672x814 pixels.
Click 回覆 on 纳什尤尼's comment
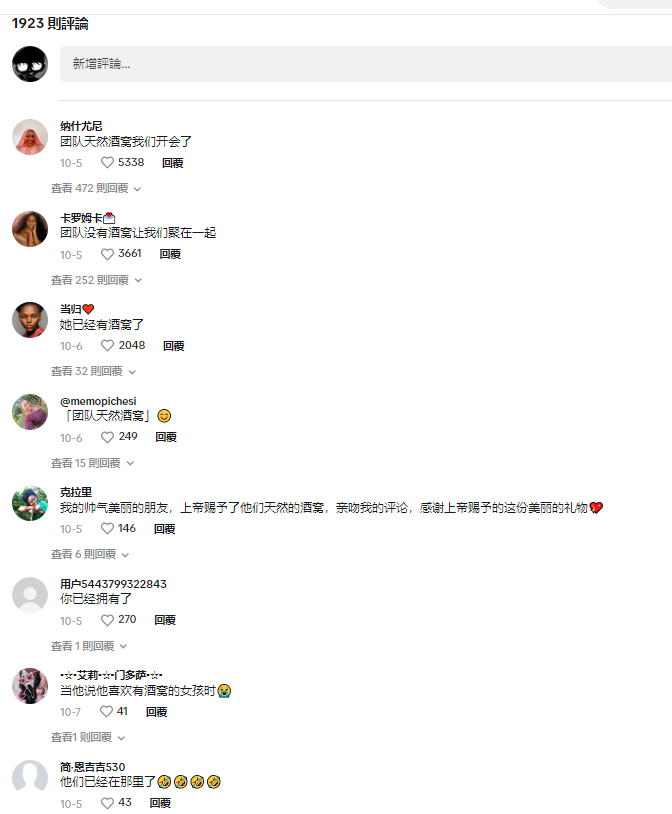(172, 163)
